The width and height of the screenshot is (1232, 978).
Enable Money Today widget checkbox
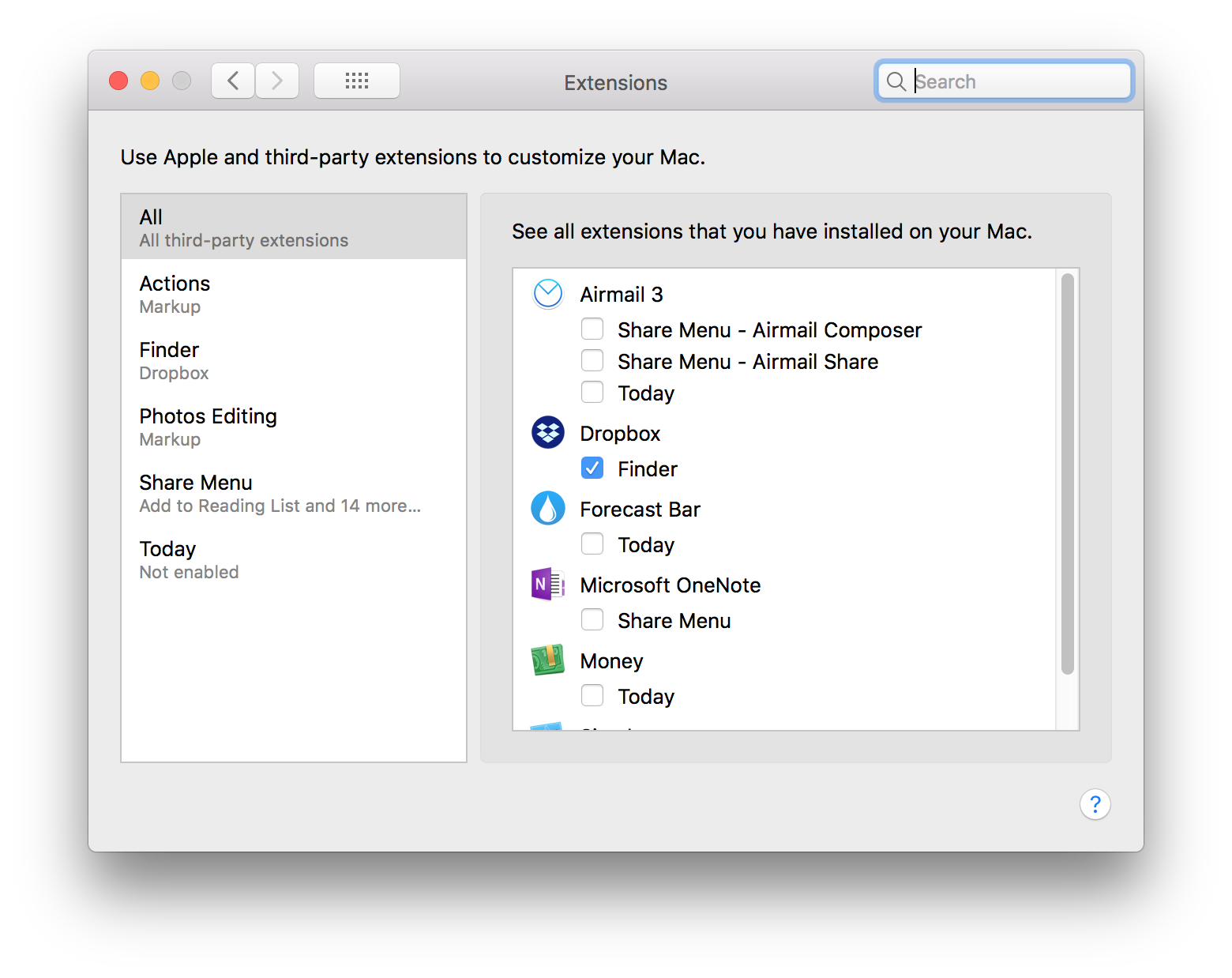pos(592,695)
